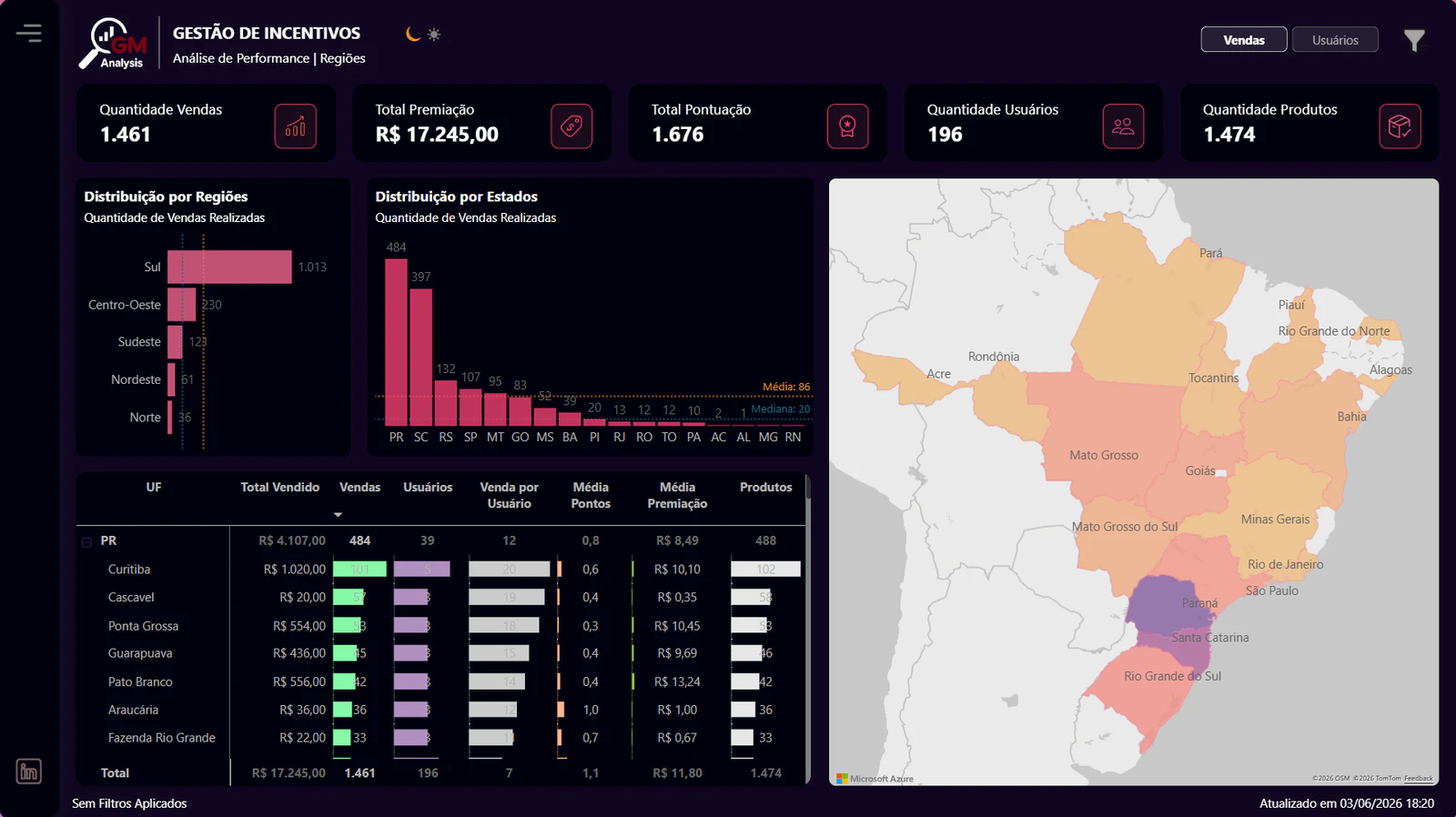1456x817 pixels.
Task: Sort table by Total Vendido header
Action: [279, 488]
